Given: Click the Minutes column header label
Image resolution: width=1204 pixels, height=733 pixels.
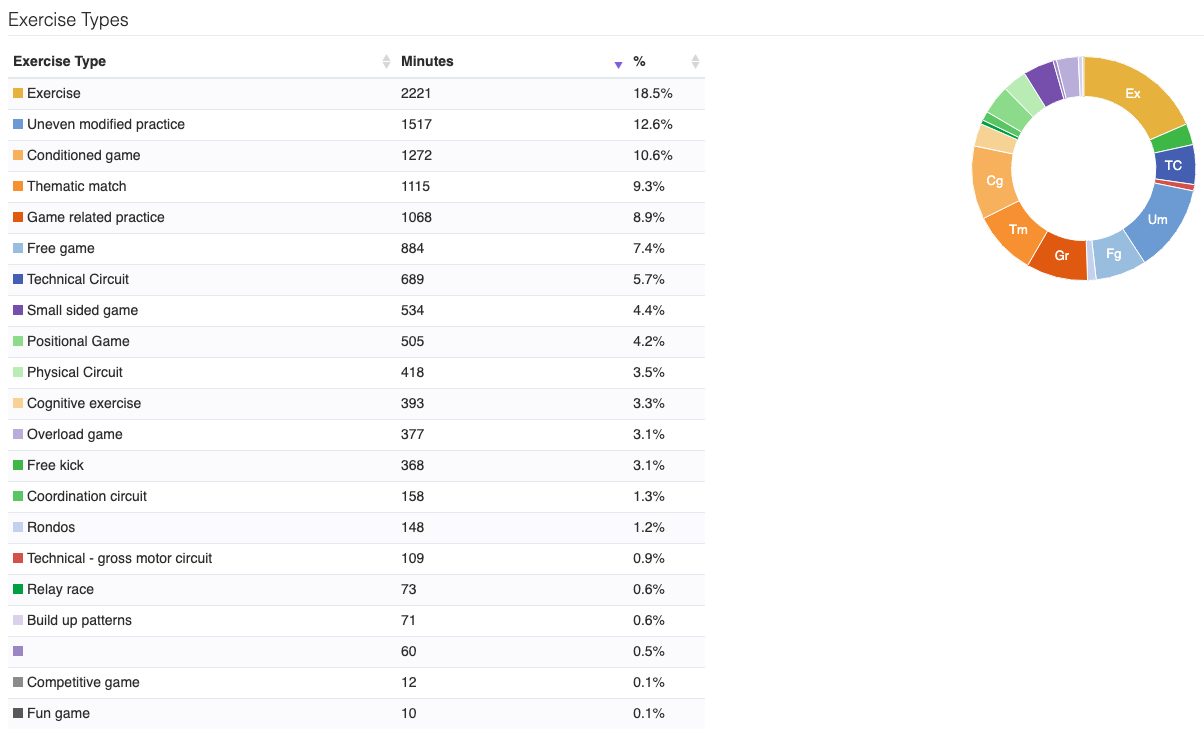Looking at the screenshot, I should tap(427, 61).
